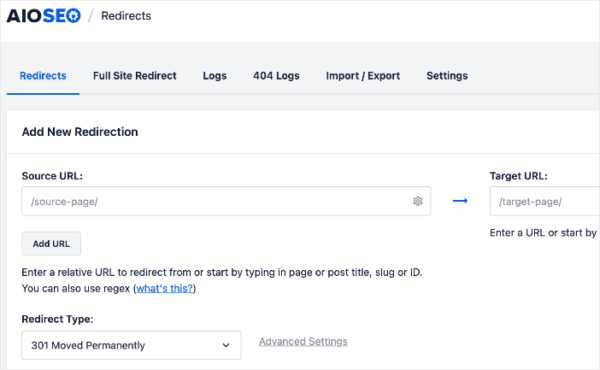Viewport: 600px width, 370px height.
Task: Open the Settings tab
Action: click(447, 76)
